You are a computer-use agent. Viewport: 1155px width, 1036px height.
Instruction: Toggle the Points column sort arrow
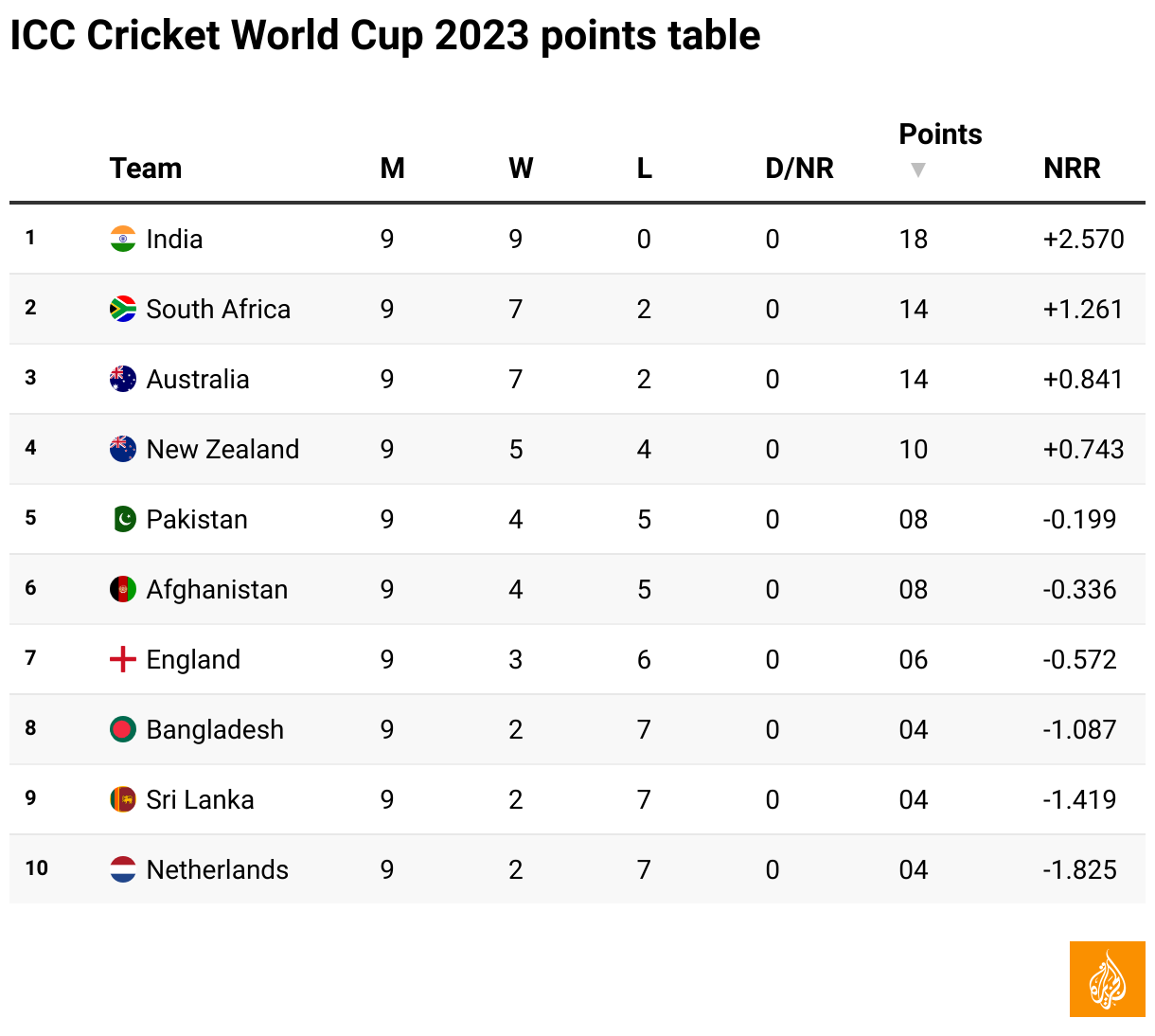(x=917, y=170)
